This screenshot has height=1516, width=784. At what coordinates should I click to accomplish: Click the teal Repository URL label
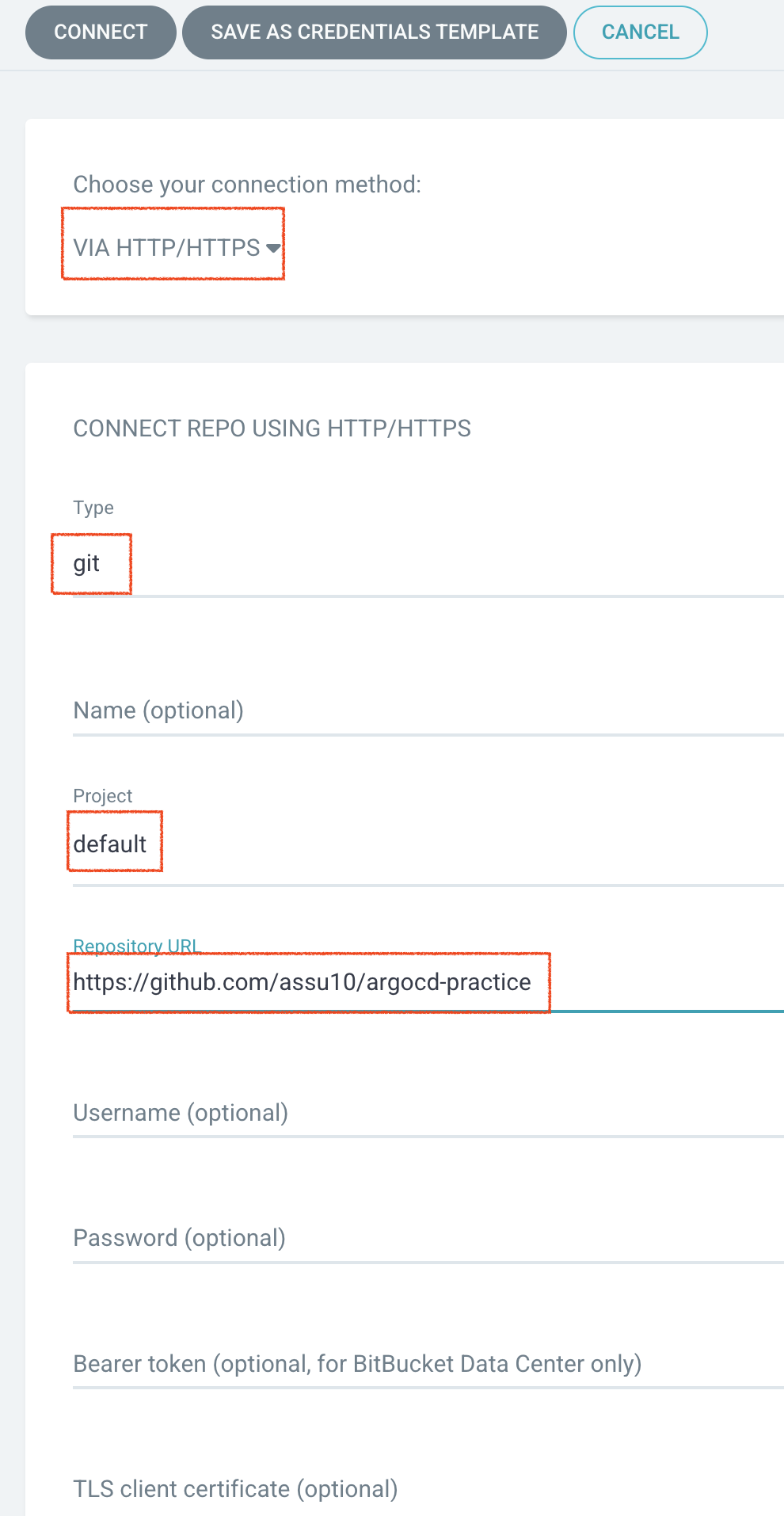click(x=135, y=945)
